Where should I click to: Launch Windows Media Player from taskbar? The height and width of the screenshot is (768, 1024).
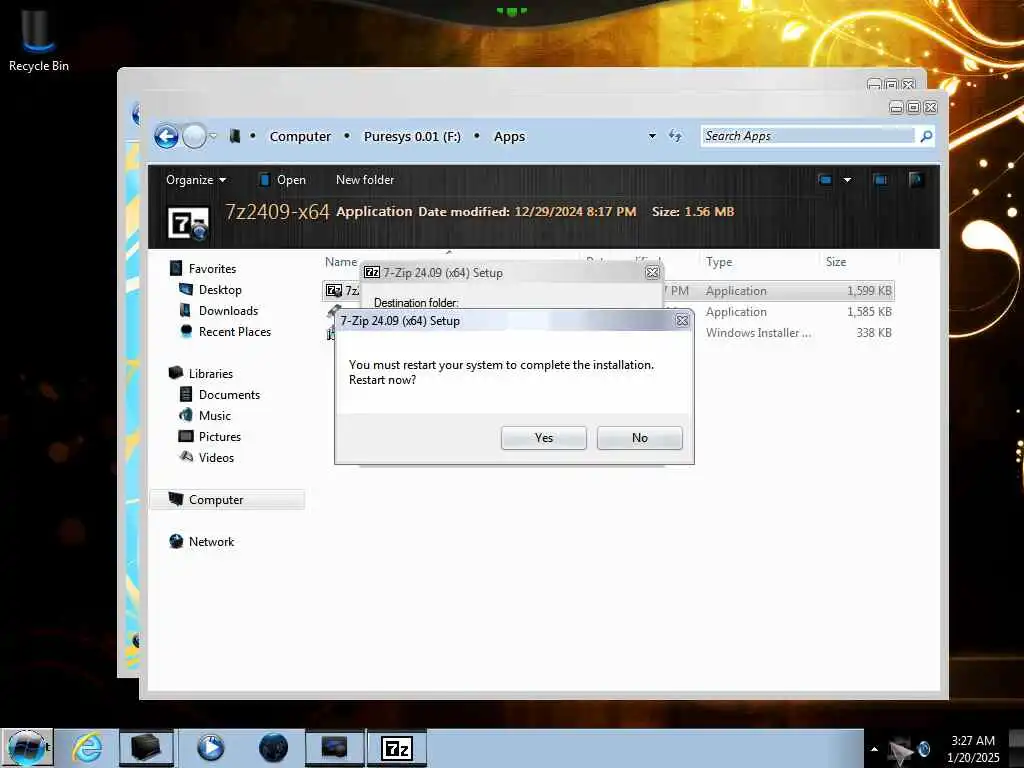click(210, 748)
